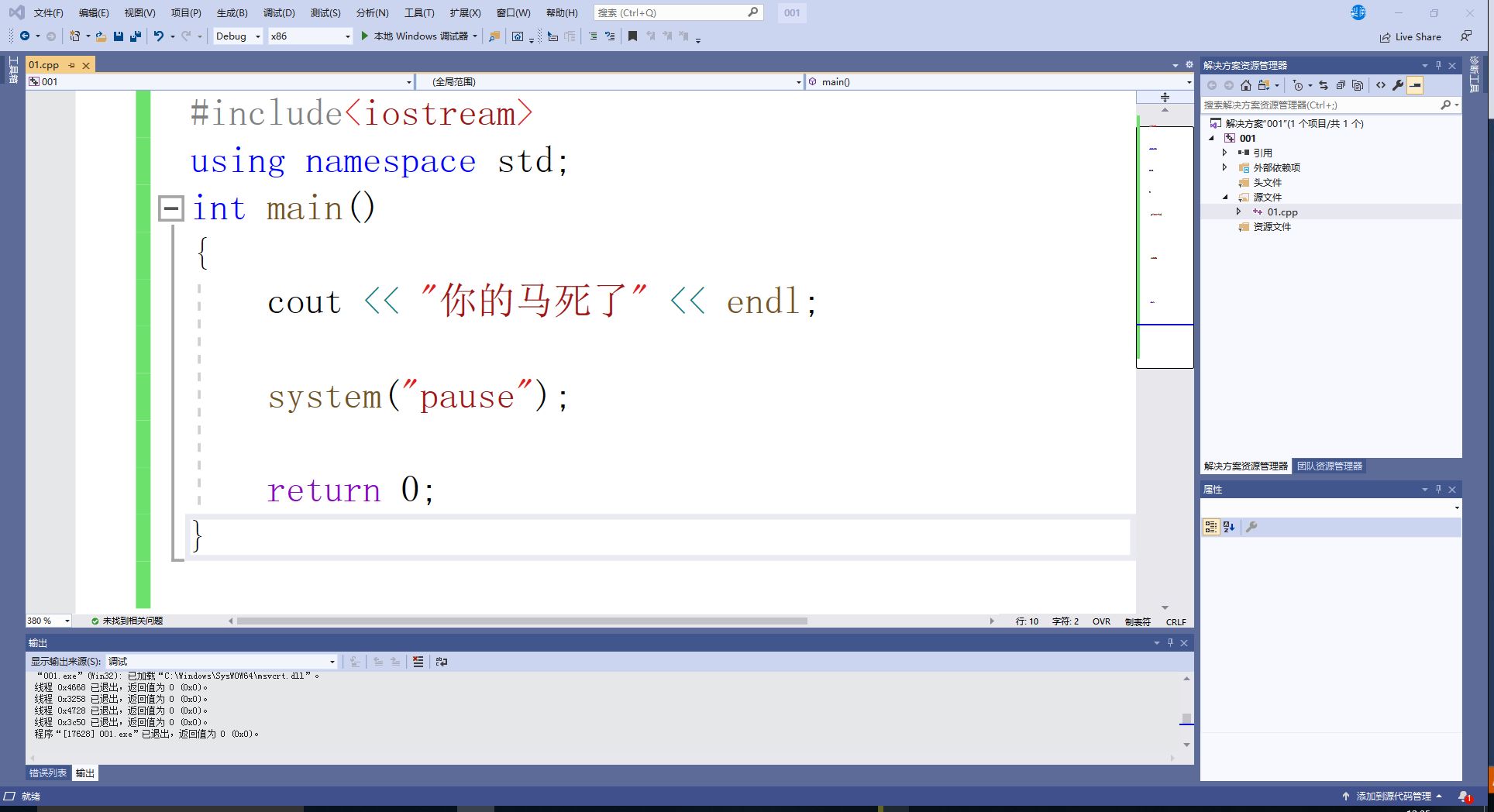The width and height of the screenshot is (1494, 812).
Task: Click Collapse All icon in Solution Explorer
Action: [x=1341, y=85]
